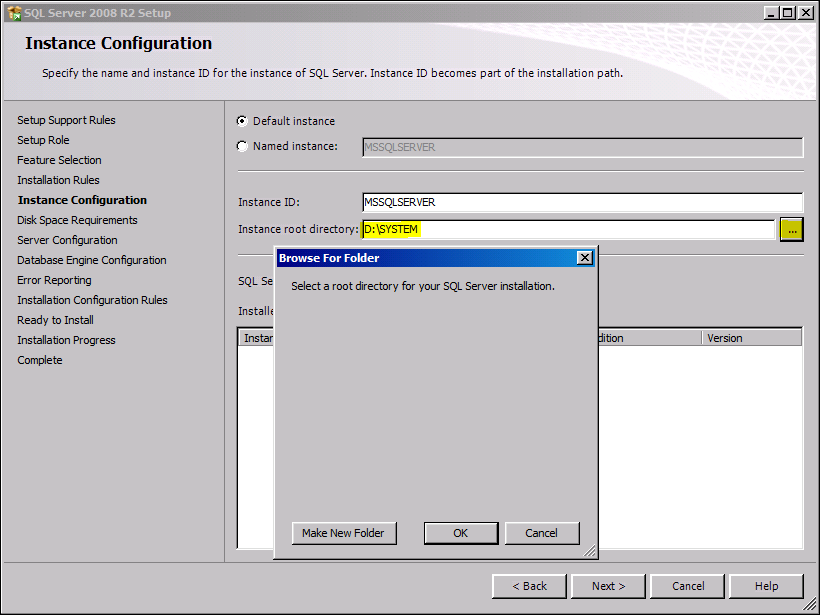This screenshot has height=615, width=820.
Task: Open the browse button beside root directory
Action: point(792,230)
